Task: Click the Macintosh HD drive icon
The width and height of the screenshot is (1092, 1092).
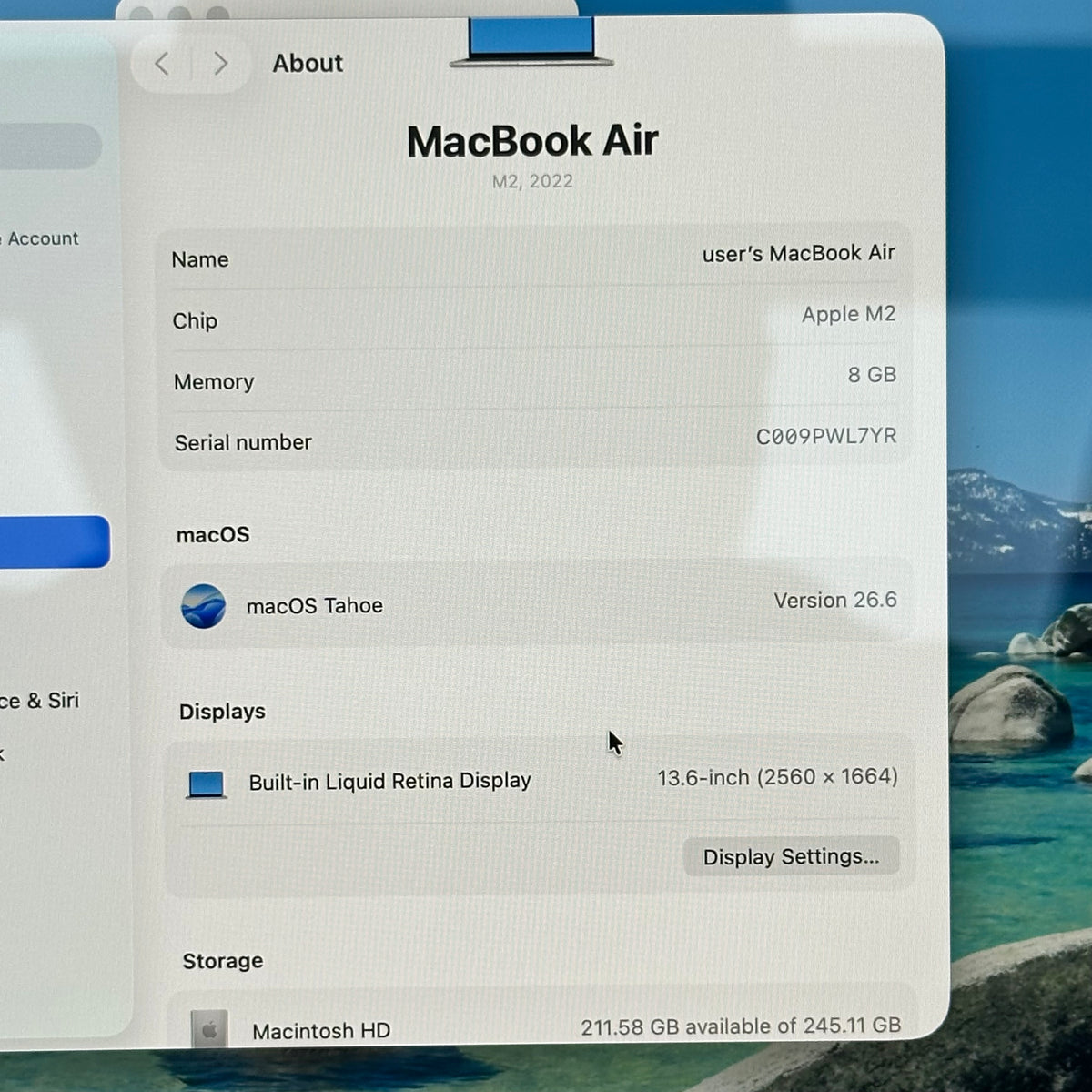Action: coord(209,1029)
